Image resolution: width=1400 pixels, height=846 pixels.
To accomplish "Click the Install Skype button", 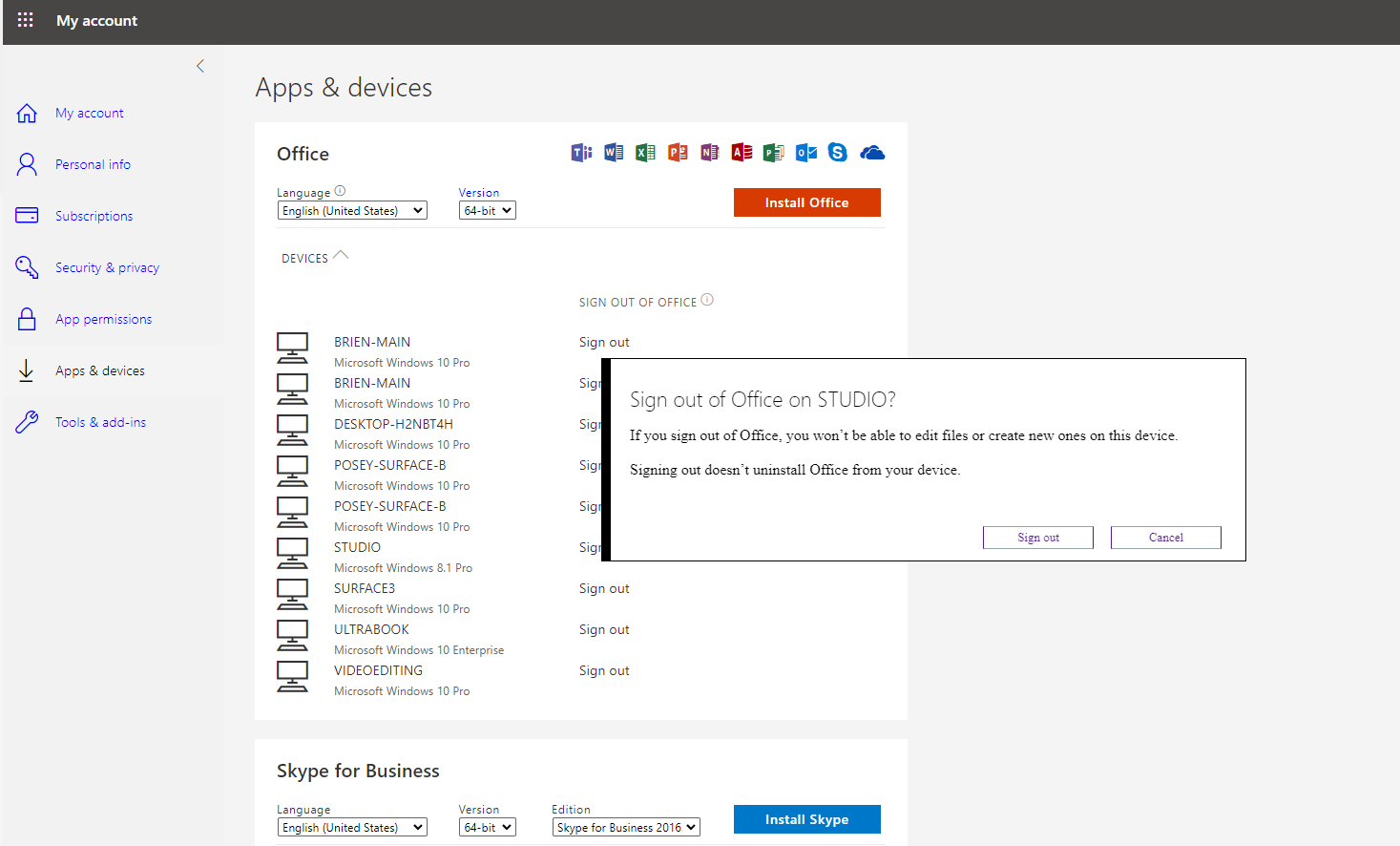I will 807,819.
